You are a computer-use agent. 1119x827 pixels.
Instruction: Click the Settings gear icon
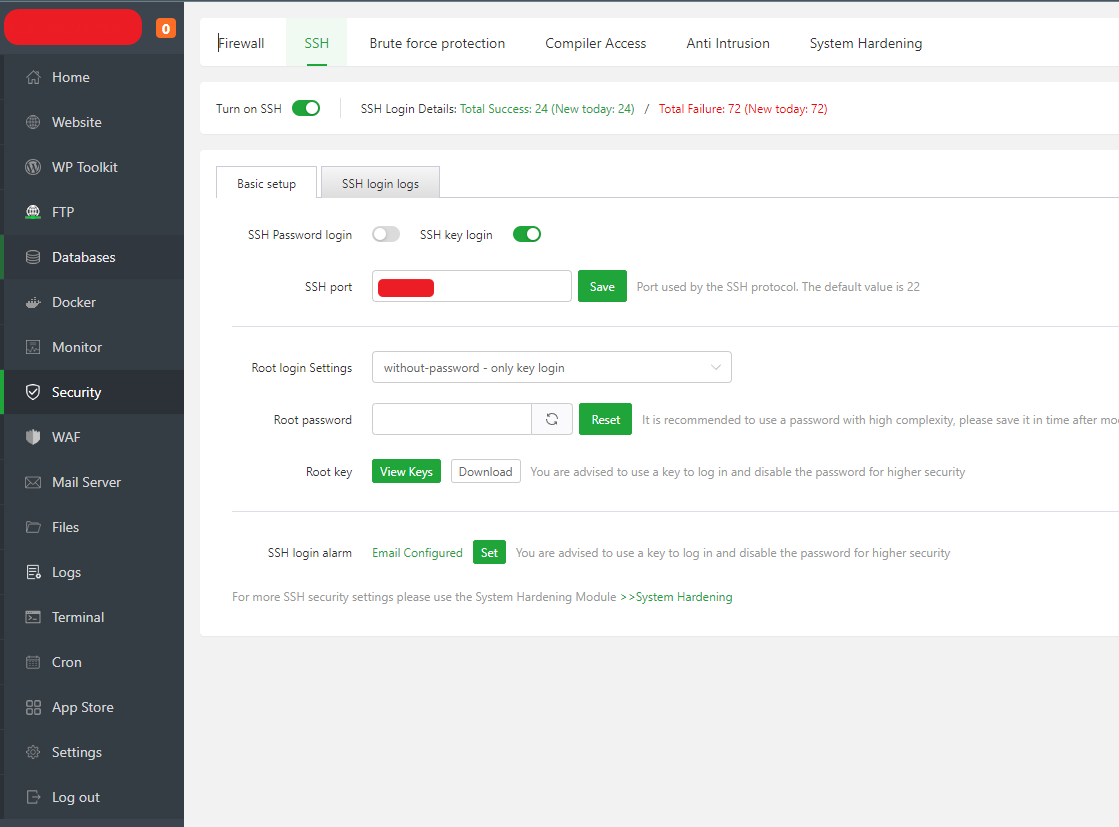click(33, 751)
